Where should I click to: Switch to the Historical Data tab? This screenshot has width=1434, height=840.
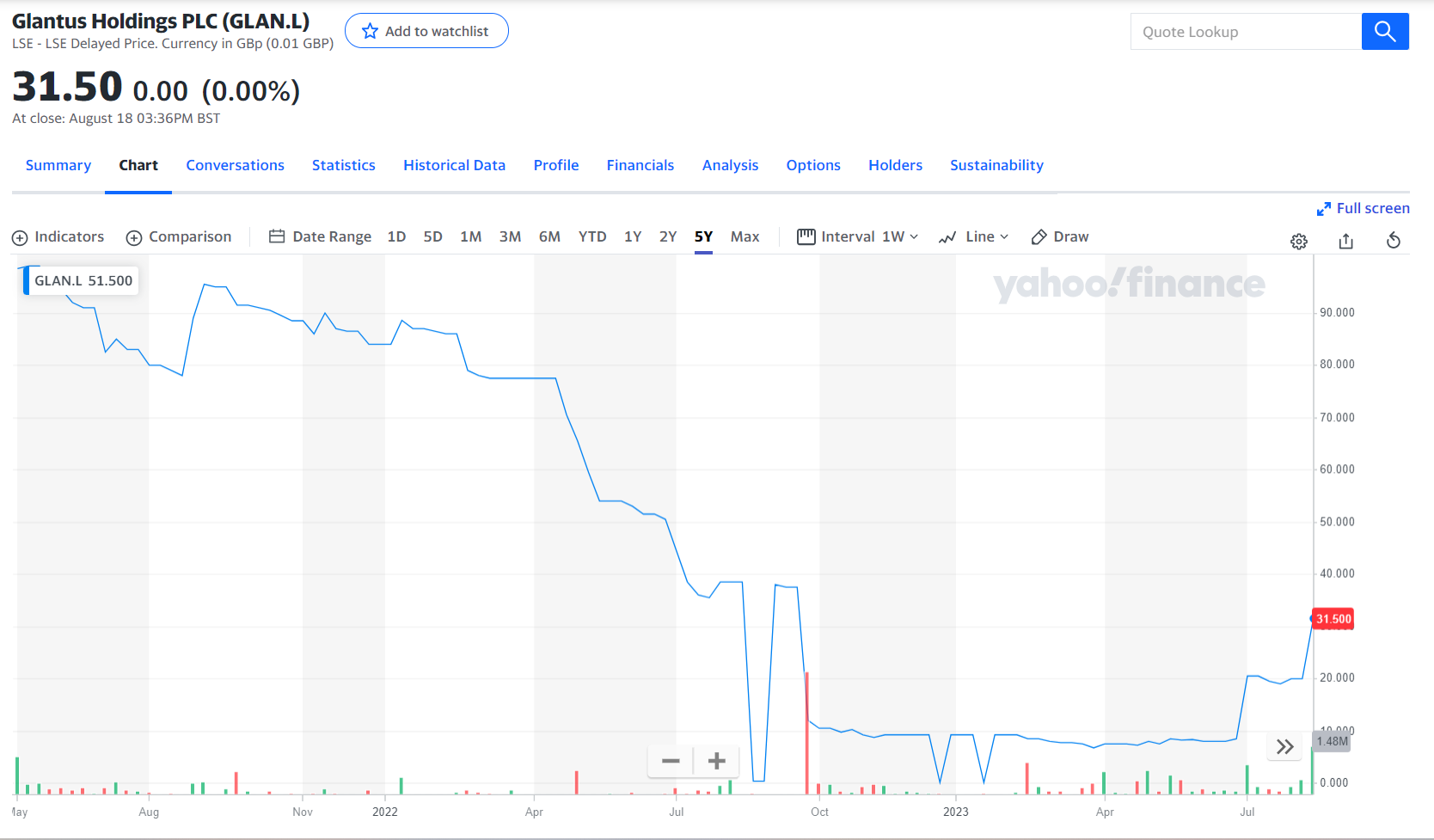[x=454, y=165]
